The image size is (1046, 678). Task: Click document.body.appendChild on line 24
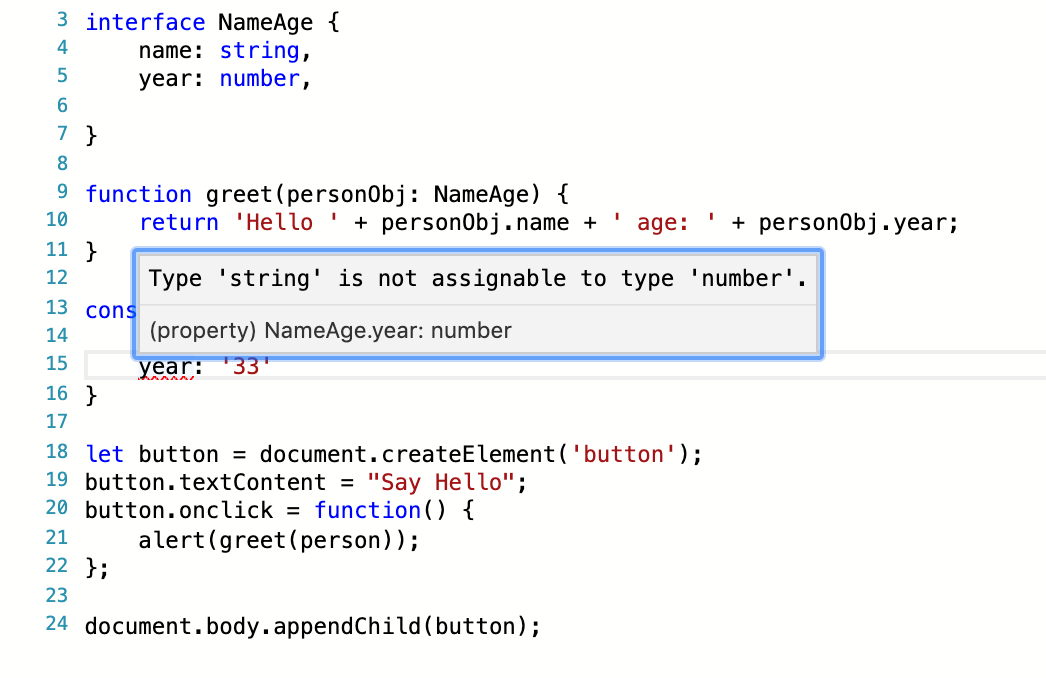tap(250, 626)
